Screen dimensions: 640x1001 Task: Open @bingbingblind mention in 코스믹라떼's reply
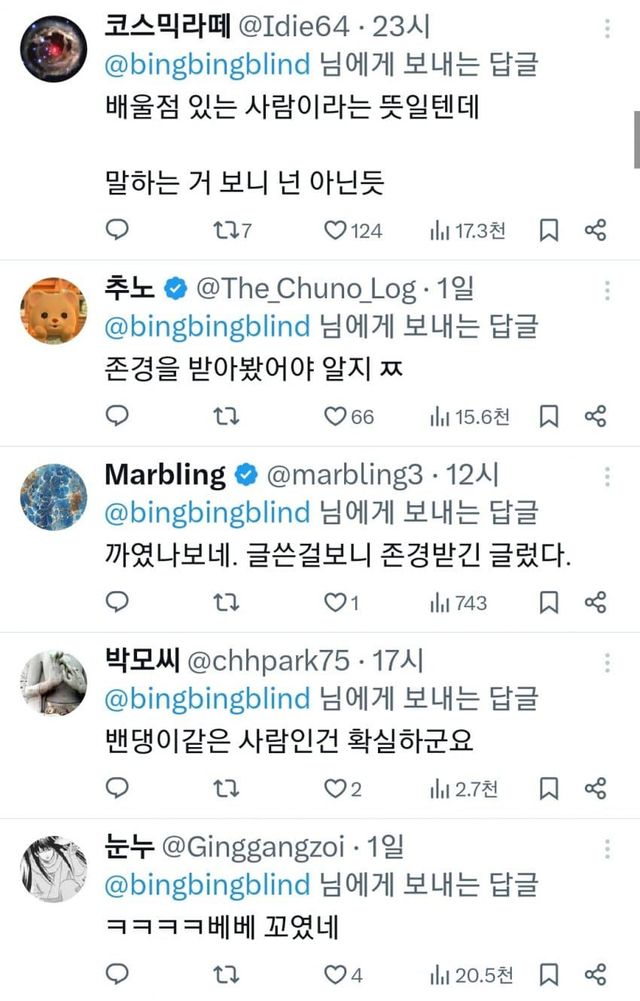(207, 66)
